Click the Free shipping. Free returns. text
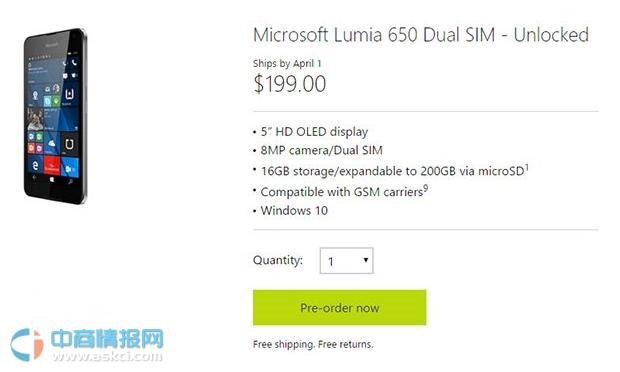620x372 pixels. click(313, 344)
